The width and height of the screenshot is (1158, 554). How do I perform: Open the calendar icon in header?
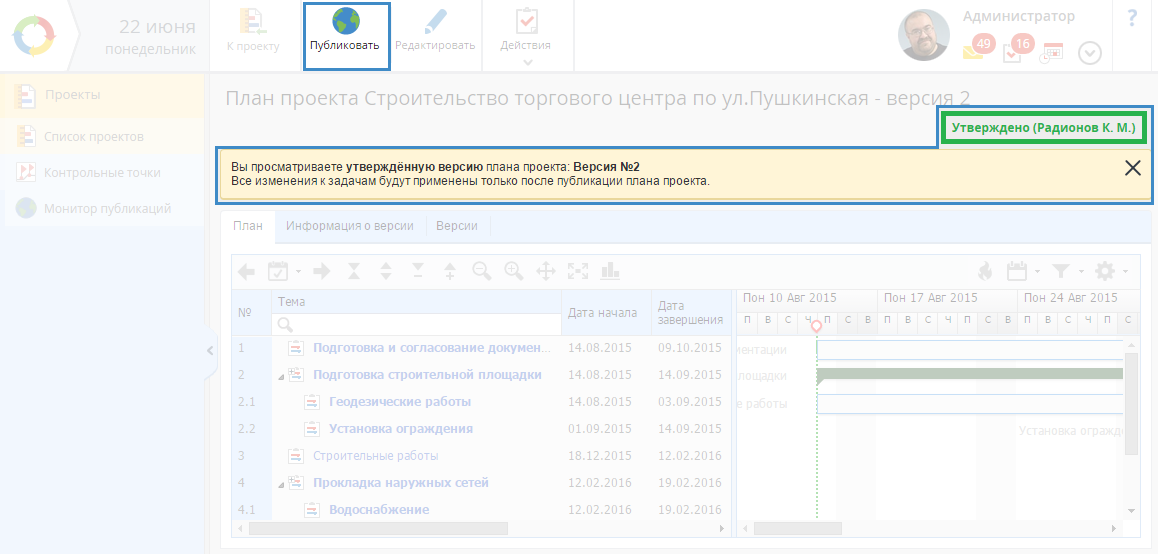(x=1052, y=52)
